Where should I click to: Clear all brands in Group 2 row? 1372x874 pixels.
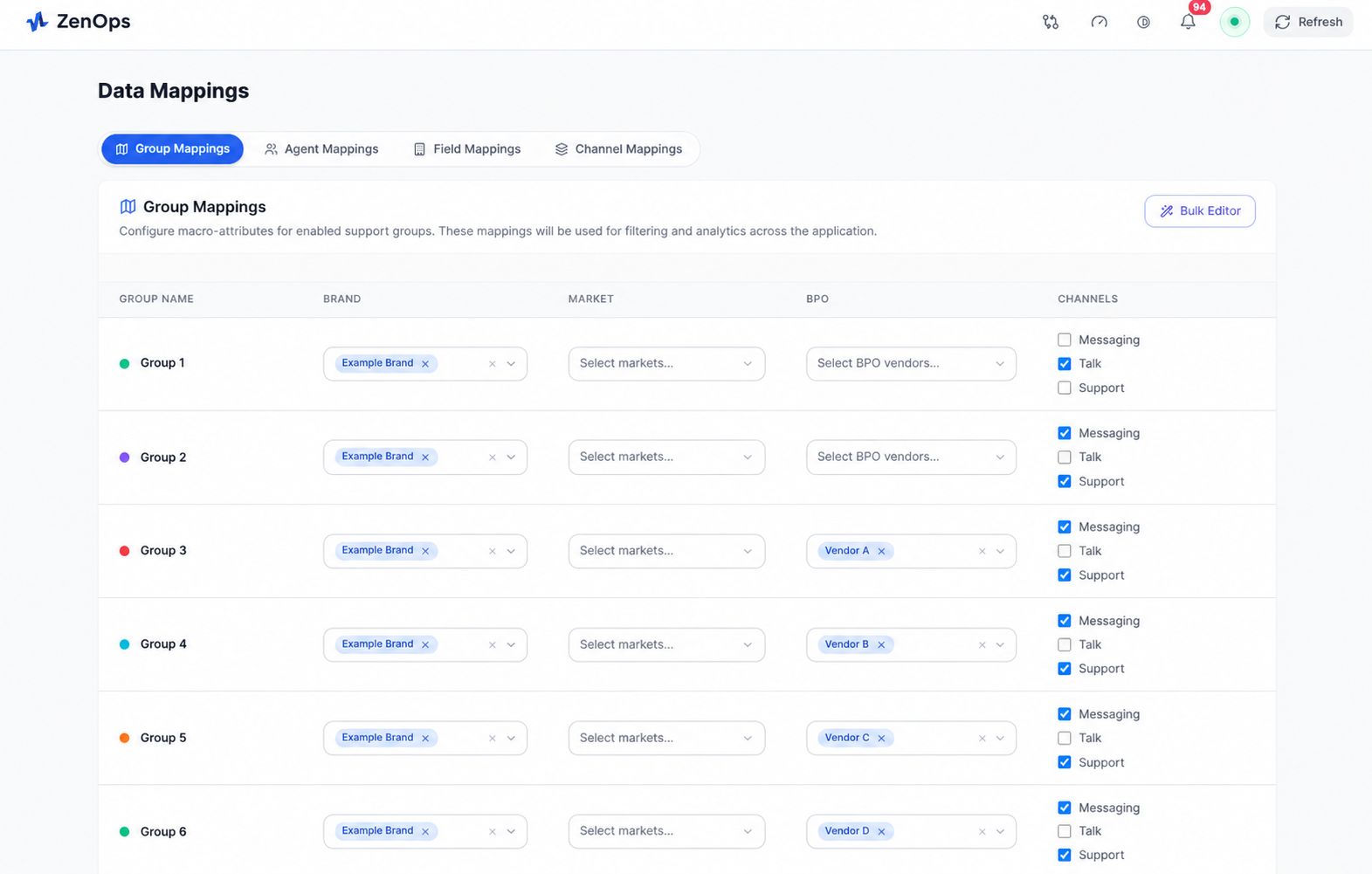pyautogui.click(x=493, y=457)
